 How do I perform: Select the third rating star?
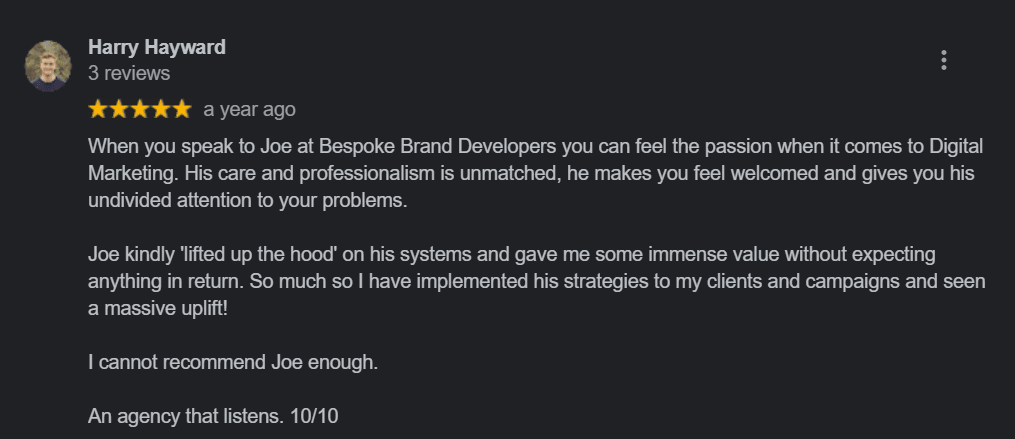click(x=140, y=108)
